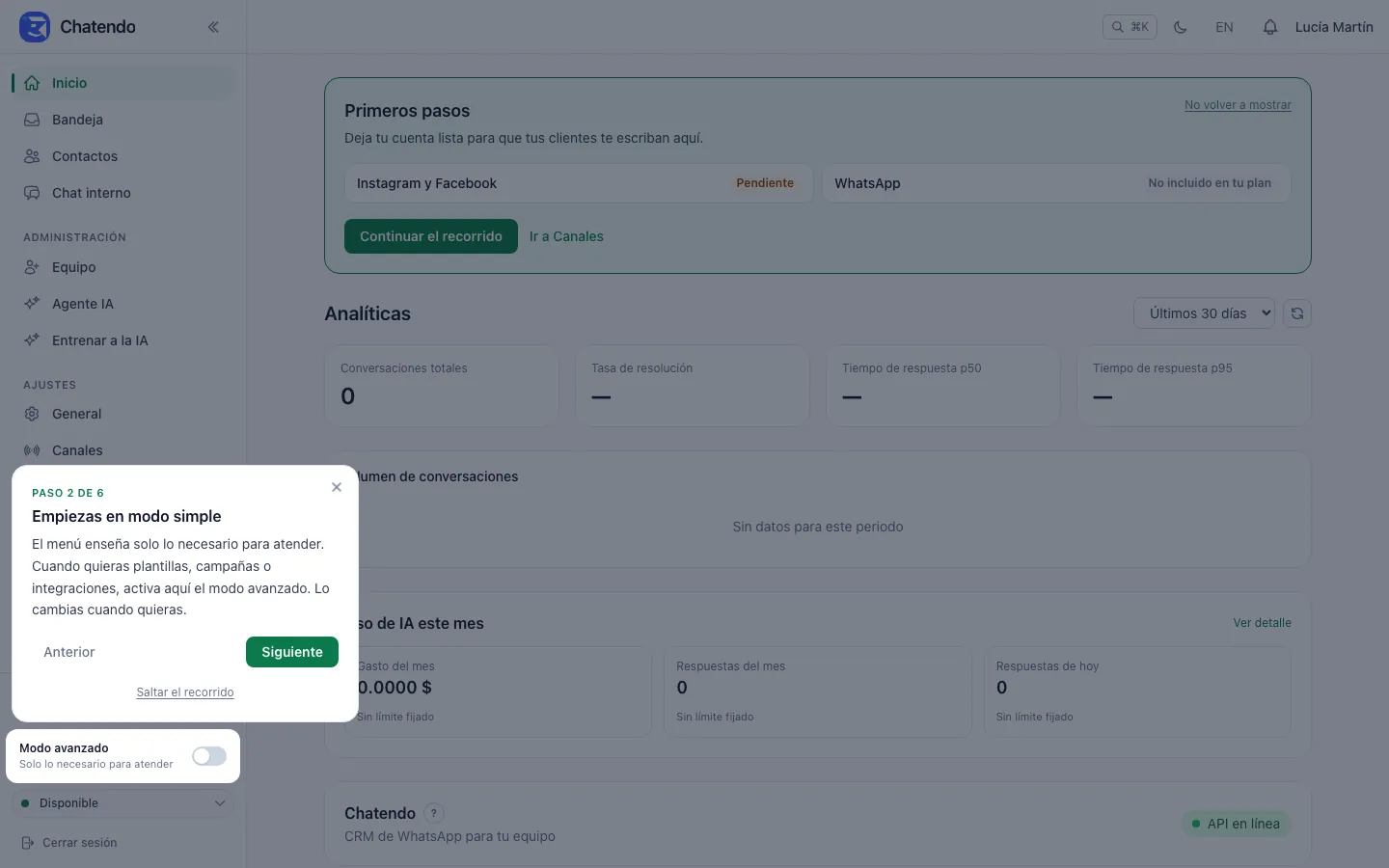
Task: Open General settings
Action: click(123, 414)
